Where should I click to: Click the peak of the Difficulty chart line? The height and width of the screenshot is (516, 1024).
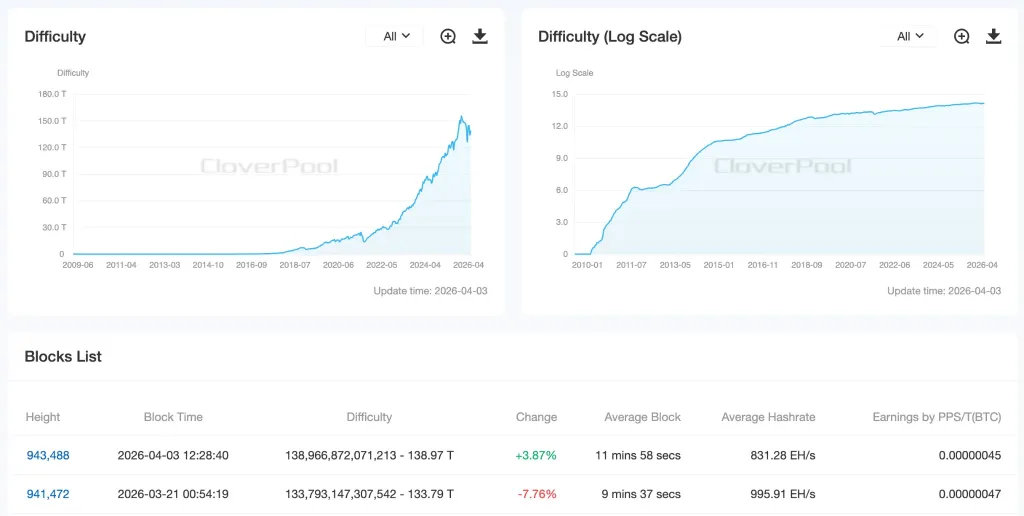461,117
